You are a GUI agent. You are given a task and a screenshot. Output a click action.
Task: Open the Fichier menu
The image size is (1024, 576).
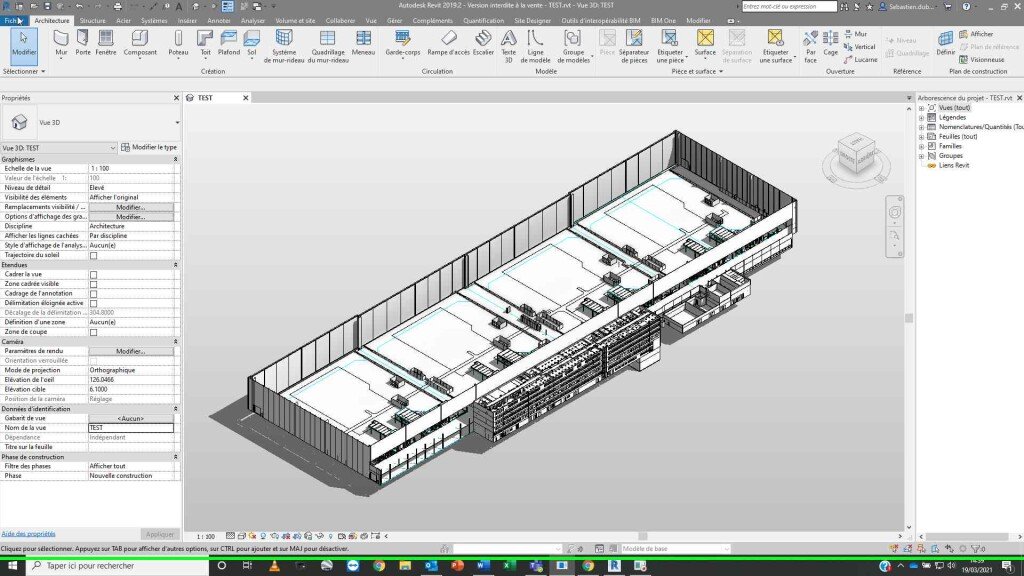click(12, 21)
